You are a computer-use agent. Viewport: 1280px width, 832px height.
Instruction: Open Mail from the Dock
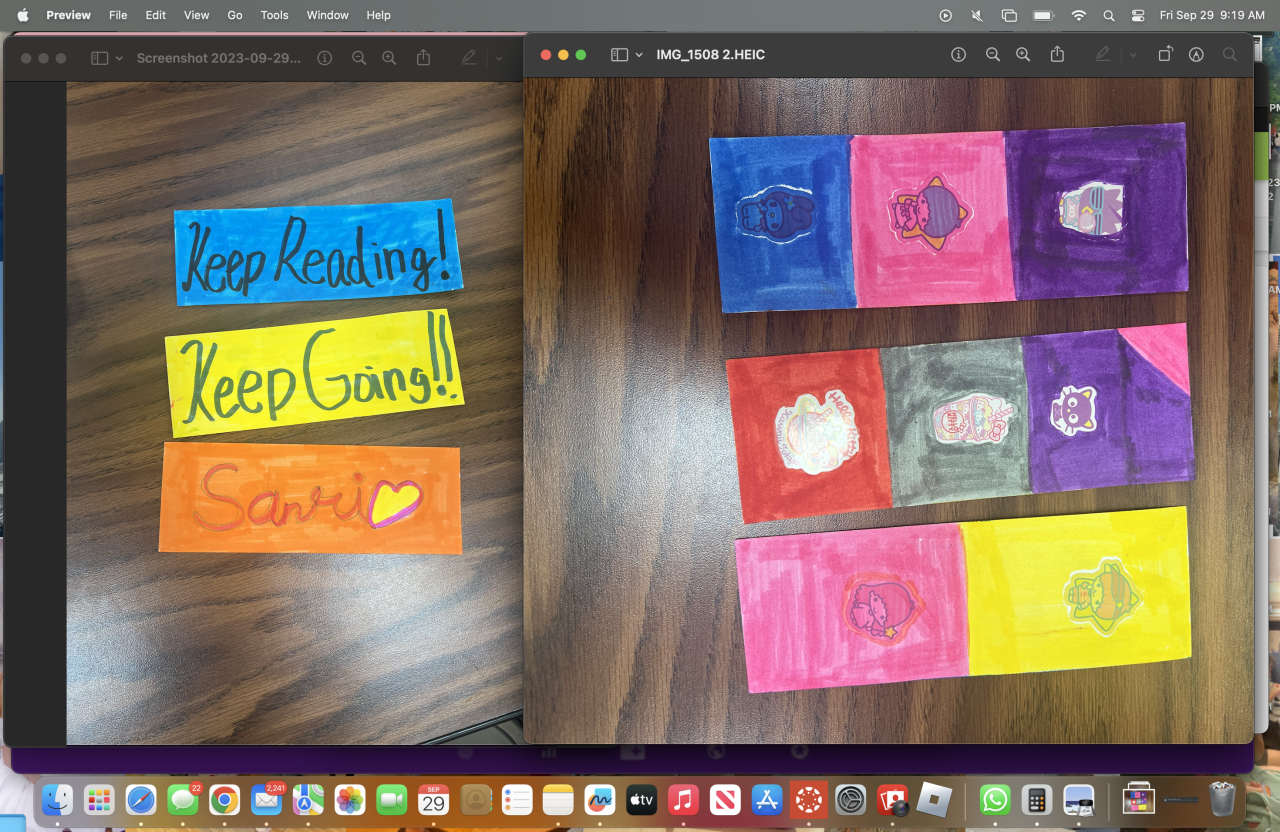[266, 800]
